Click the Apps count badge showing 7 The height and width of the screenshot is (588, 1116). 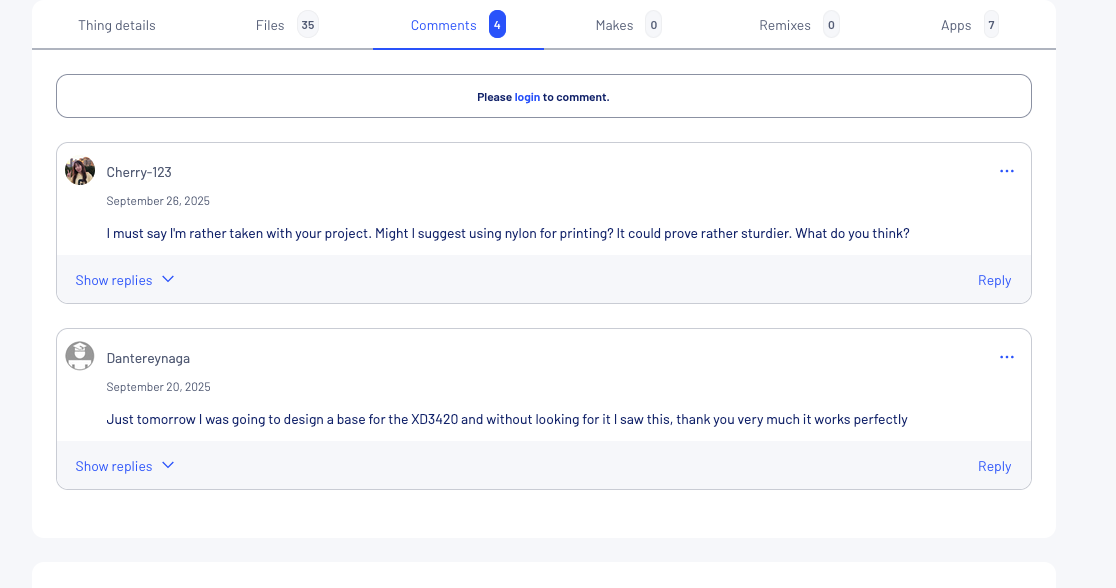pos(991,25)
